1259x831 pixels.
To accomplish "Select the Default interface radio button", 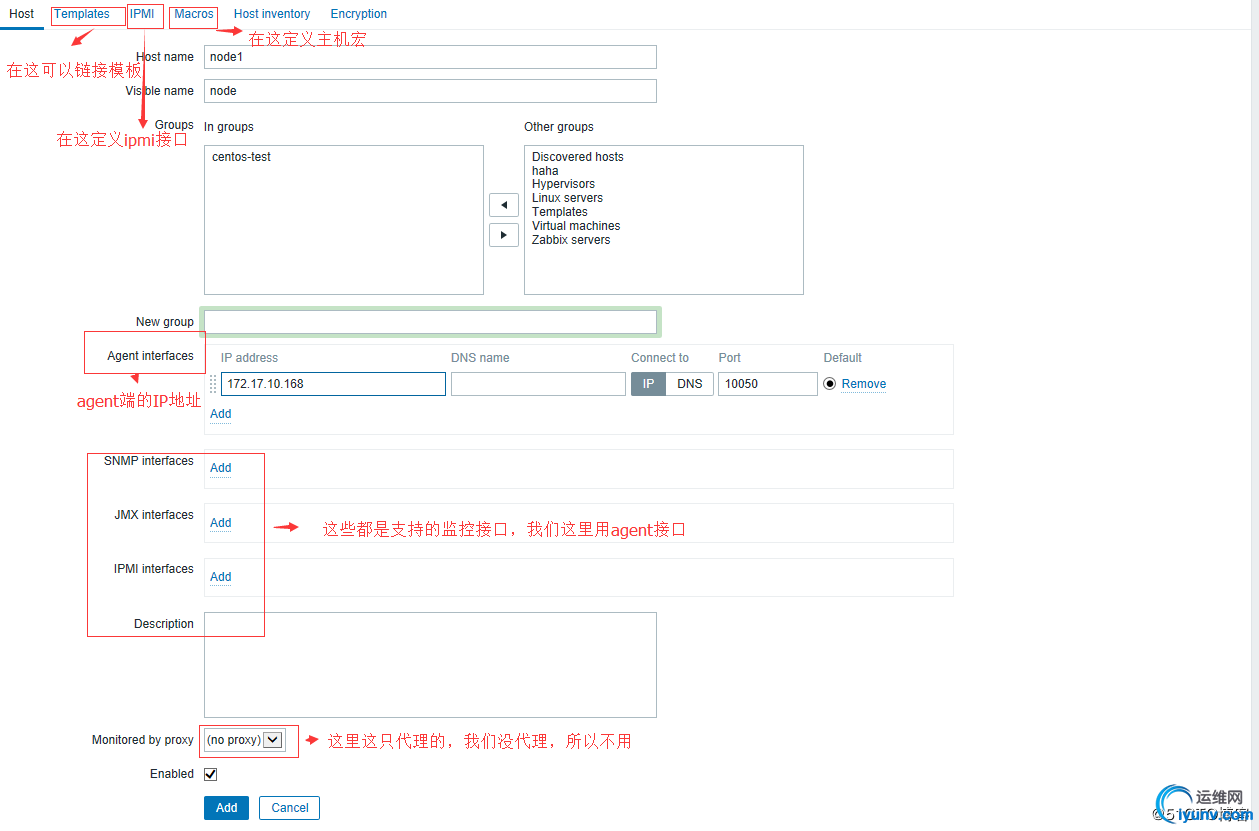I will (829, 384).
